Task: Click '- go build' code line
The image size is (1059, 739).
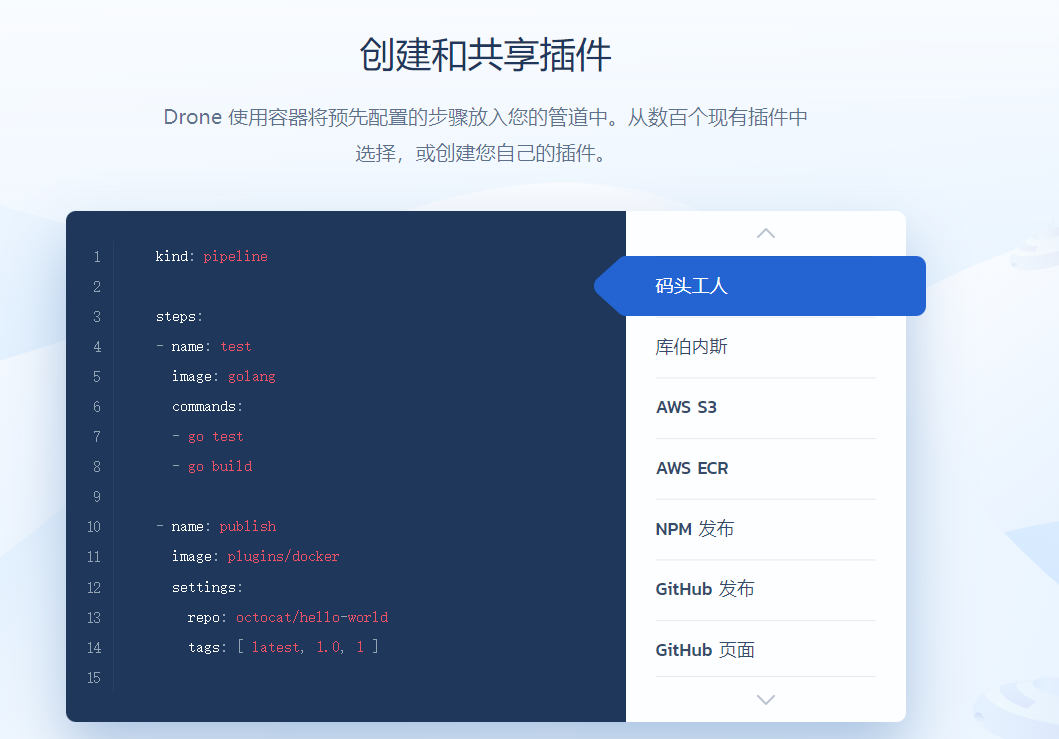Action: tap(211, 467)
